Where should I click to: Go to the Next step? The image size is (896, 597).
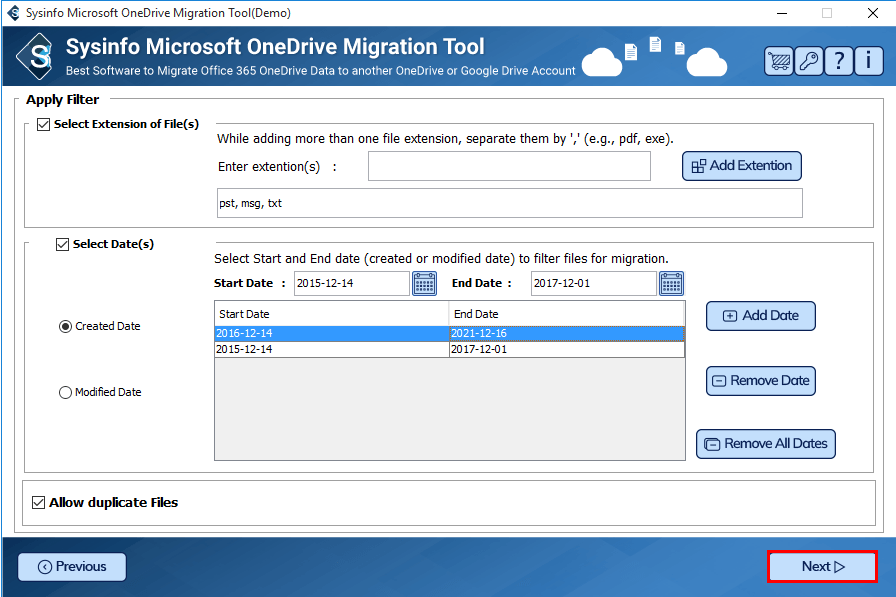click(822, 567)
